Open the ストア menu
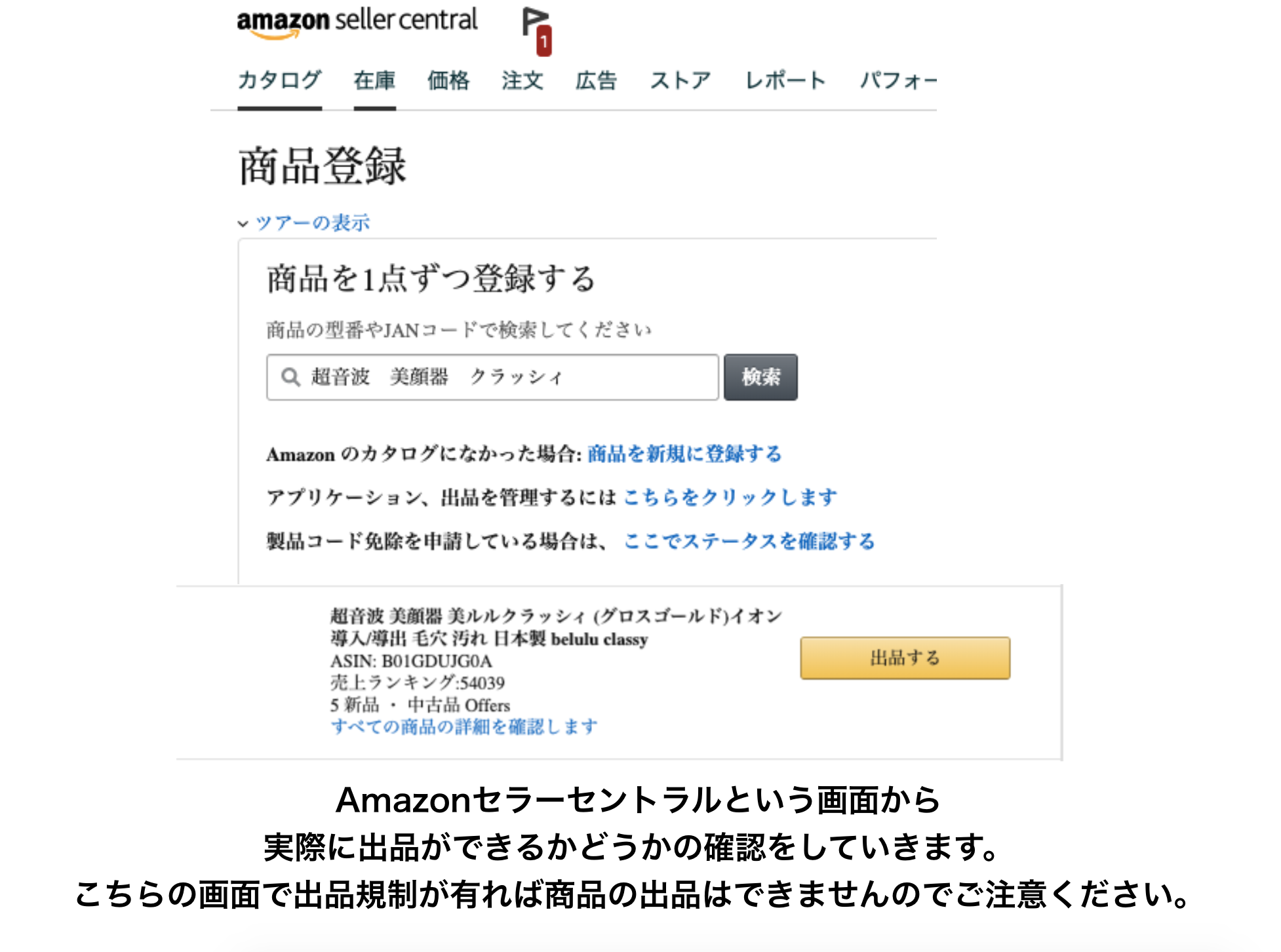The height and width of the screenshot is (952, 1281). [680, 81]
